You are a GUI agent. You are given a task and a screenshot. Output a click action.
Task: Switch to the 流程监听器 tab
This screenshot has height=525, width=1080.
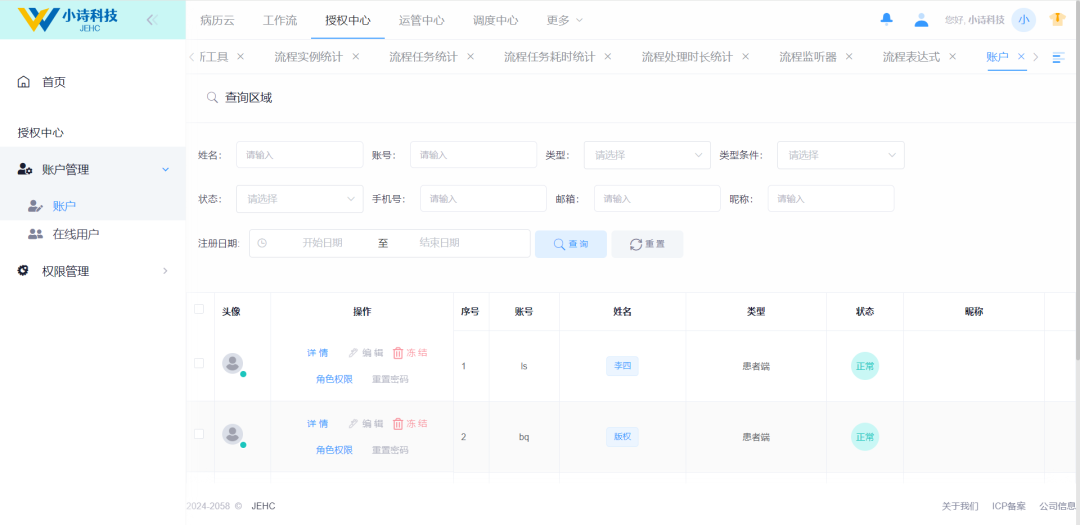click(x=808, y=57)
